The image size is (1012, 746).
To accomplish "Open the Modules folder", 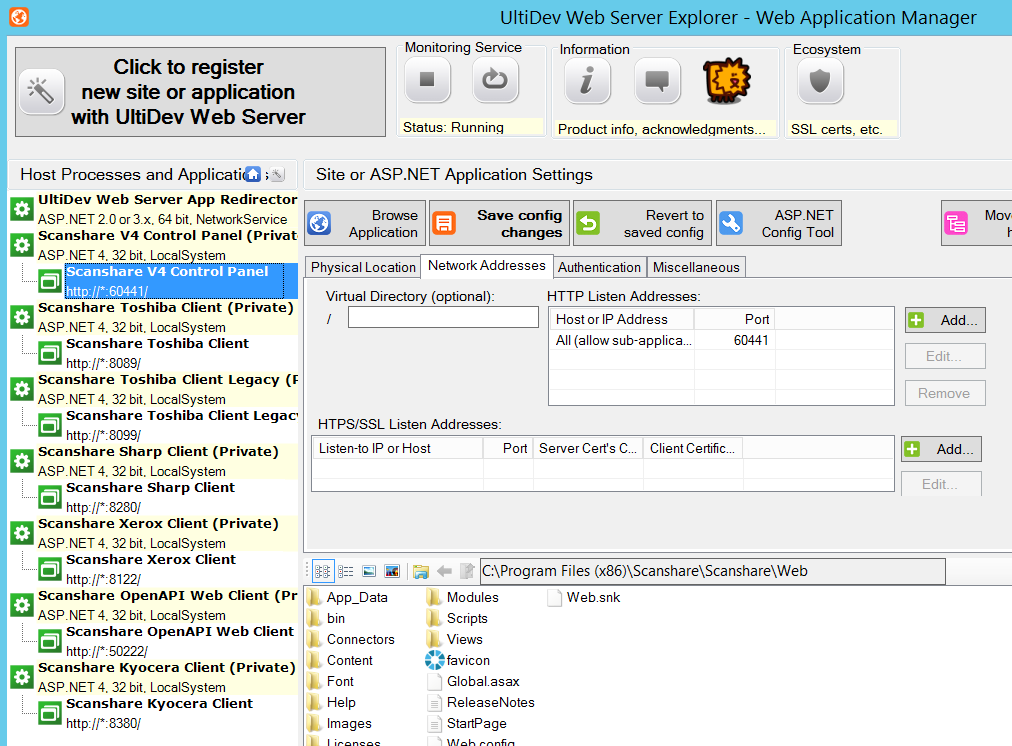I will click(463, 598).
